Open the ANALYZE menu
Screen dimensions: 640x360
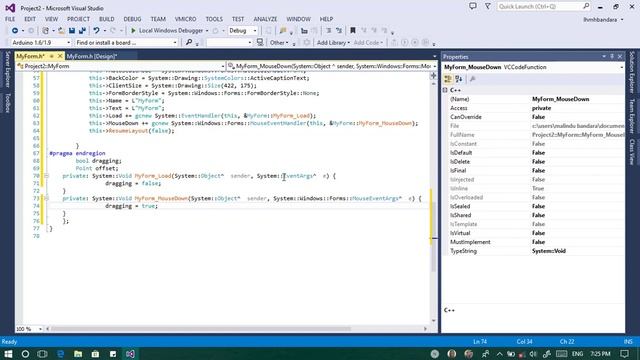coord(265,19)
